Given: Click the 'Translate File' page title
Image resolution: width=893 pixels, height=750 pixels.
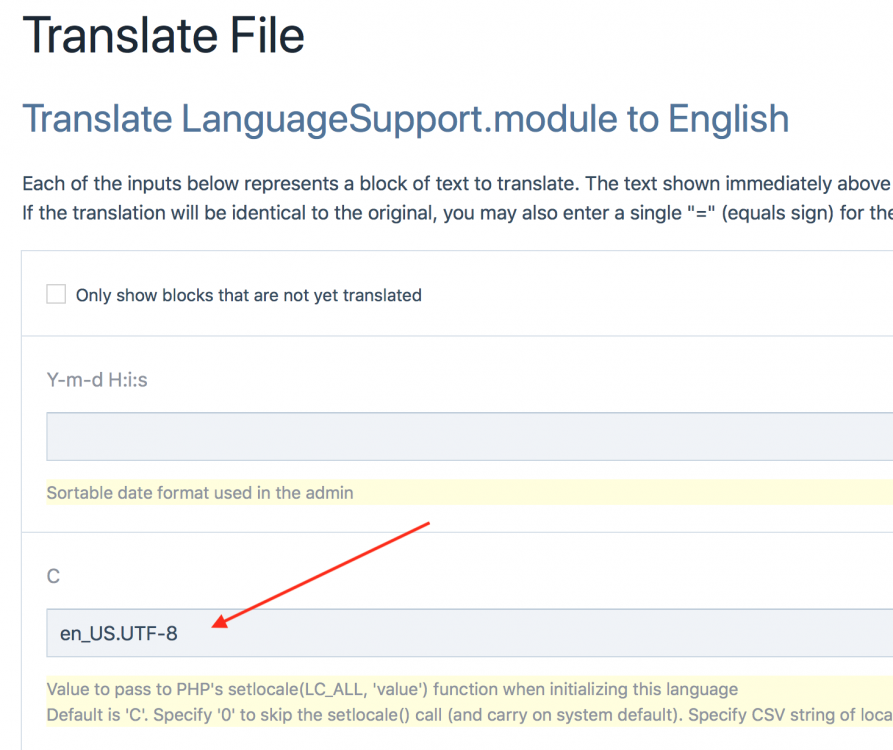Looking at the screenshot, I should pyautogui.click(x=163, y=36).
